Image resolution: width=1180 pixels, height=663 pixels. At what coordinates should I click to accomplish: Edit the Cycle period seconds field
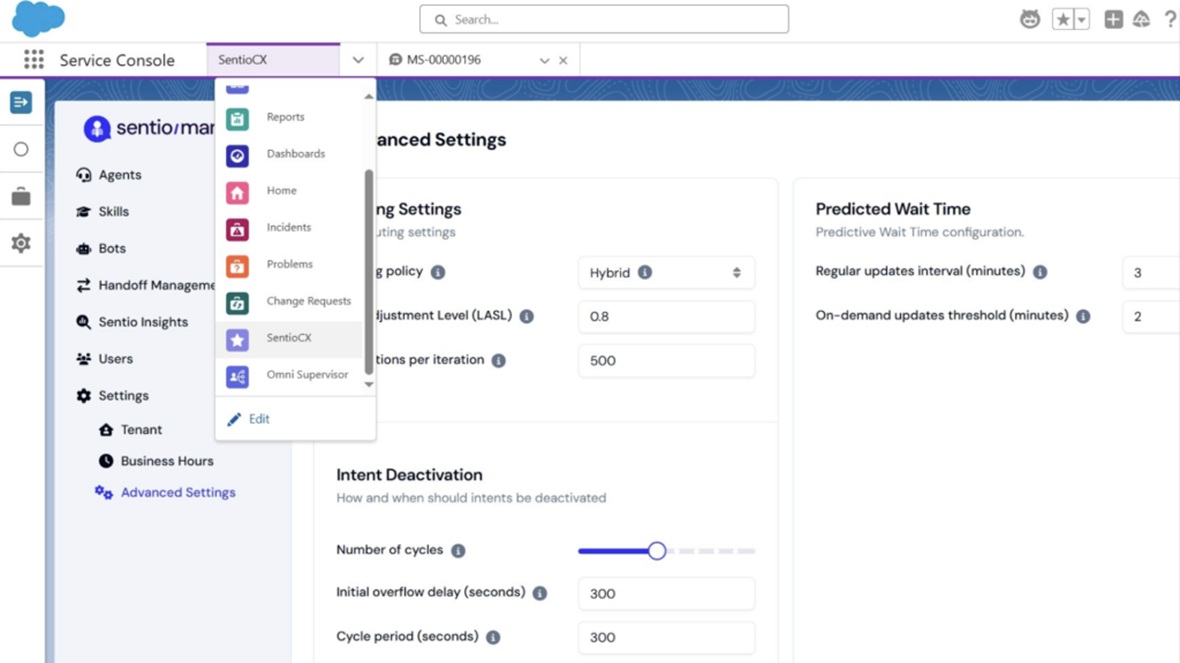point(666,637)
